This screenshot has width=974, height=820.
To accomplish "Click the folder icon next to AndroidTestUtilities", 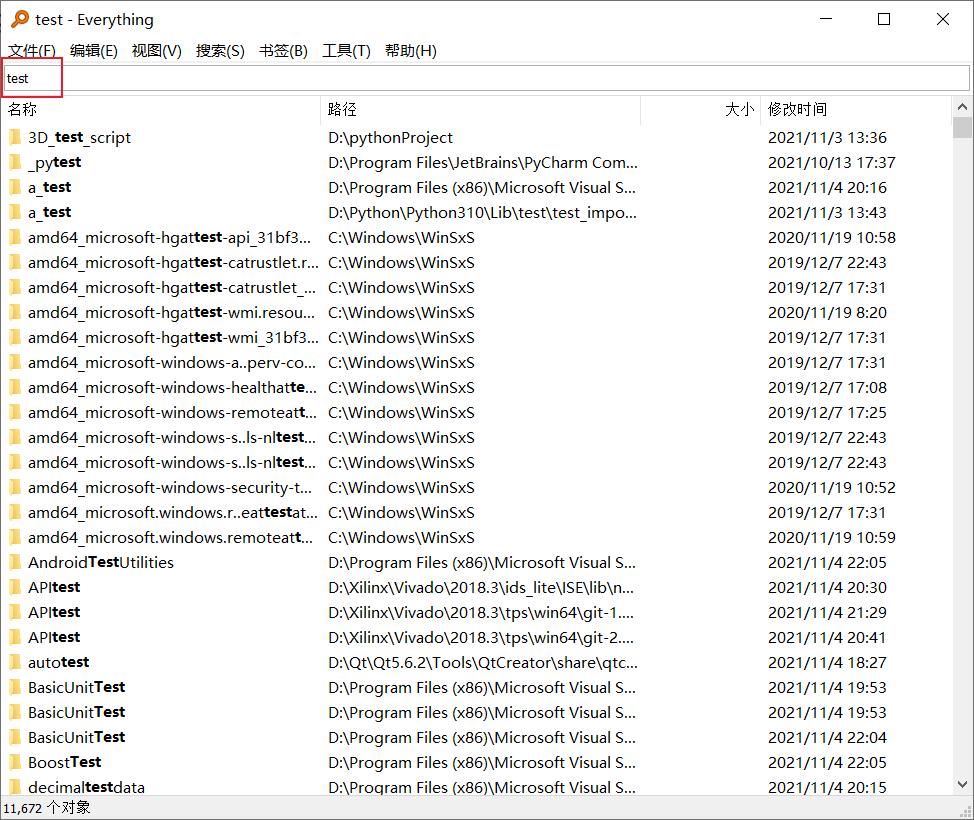I will pos(16,562).
